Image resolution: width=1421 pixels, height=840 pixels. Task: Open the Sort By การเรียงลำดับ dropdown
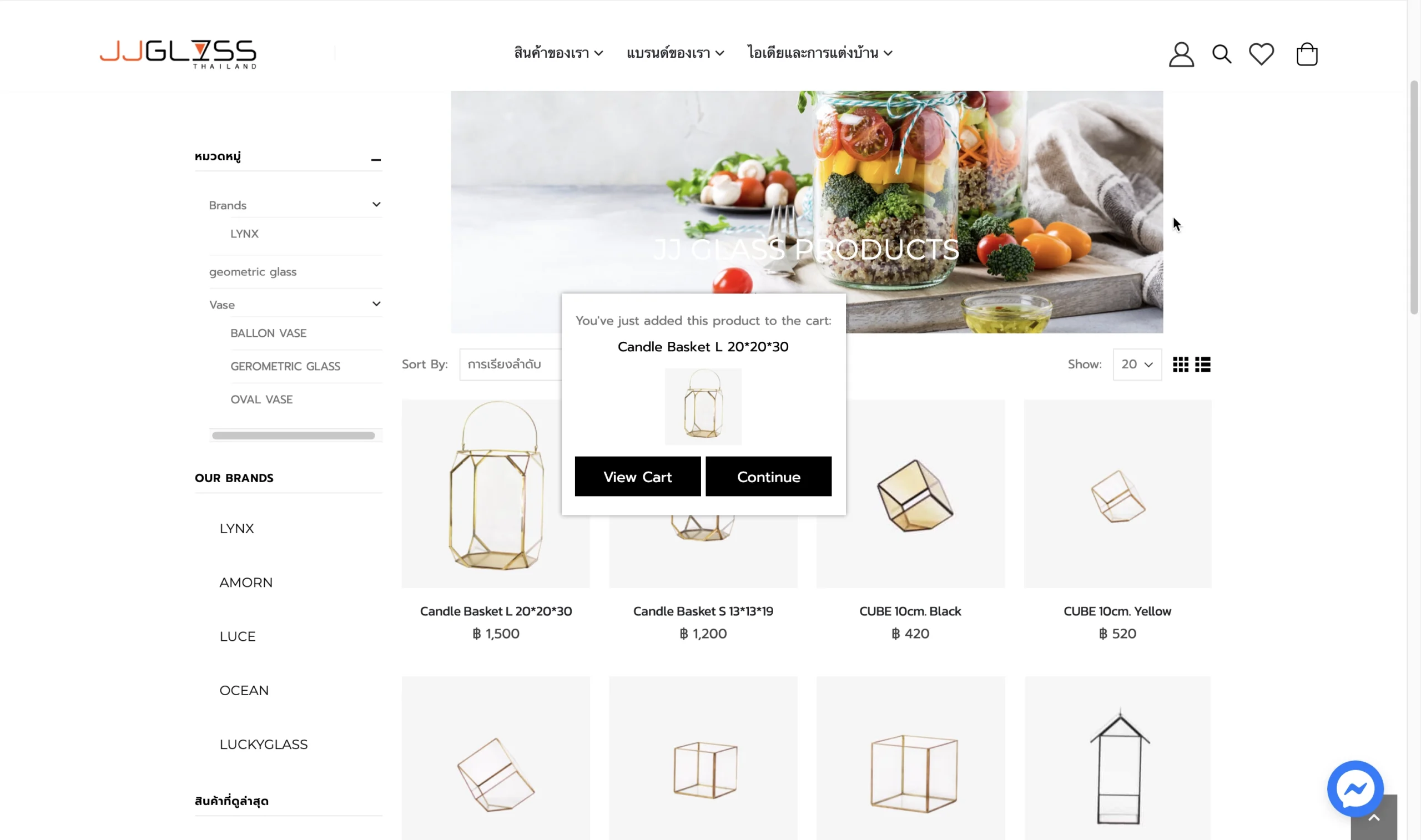point(511,365)
